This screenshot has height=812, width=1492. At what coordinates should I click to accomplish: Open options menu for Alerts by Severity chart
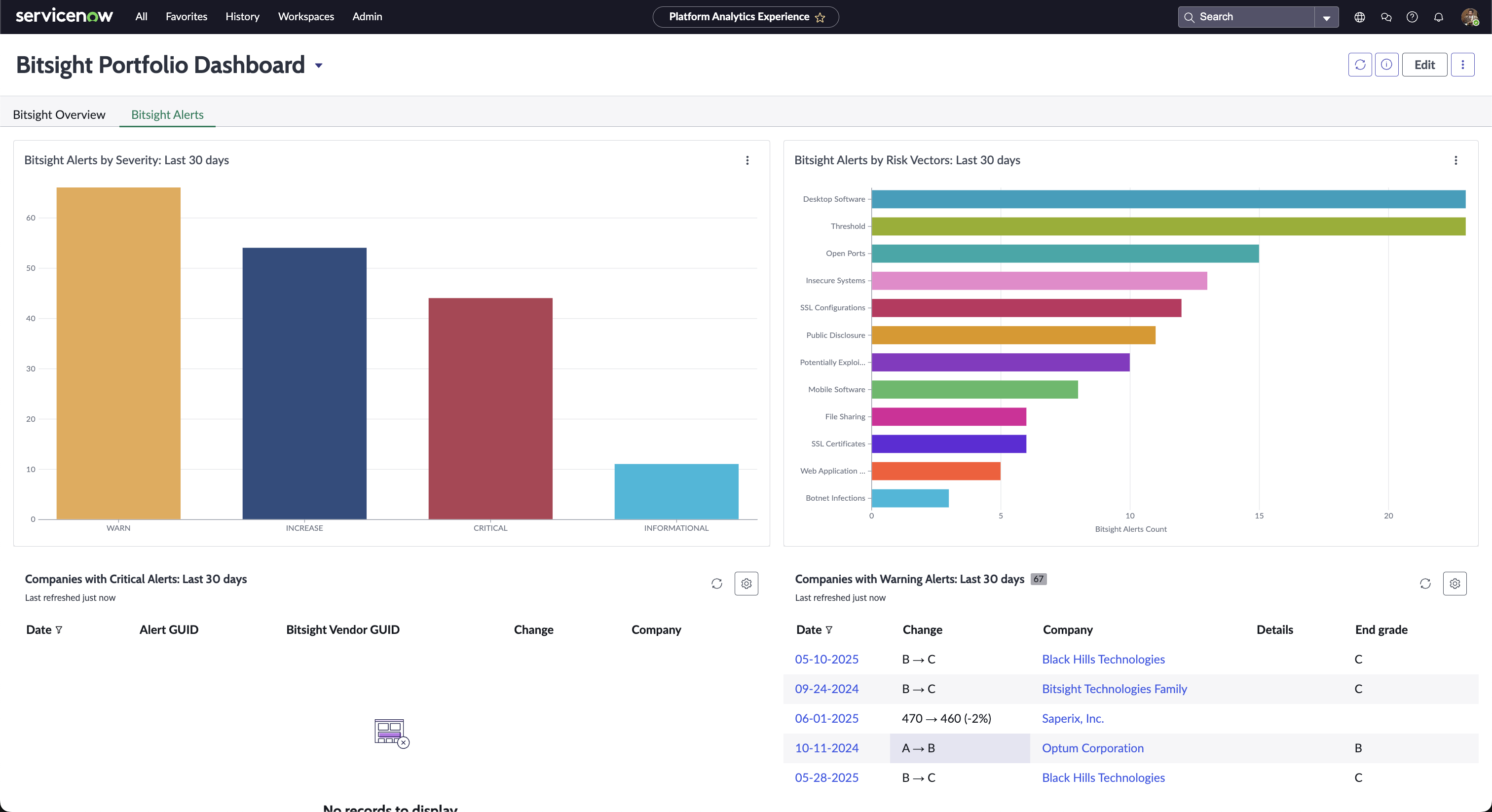[x=747, y=160]
